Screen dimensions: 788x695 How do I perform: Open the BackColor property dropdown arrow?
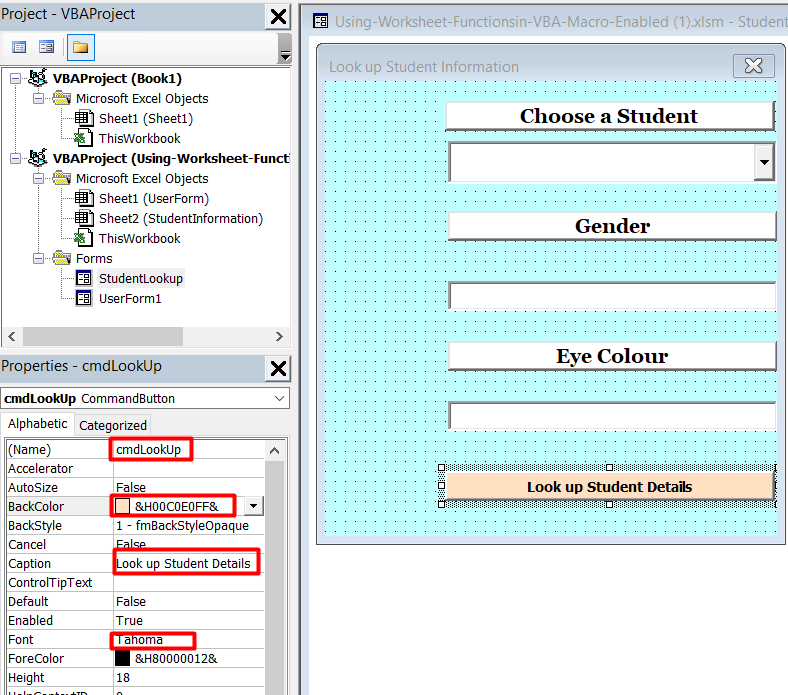(254, 506)
